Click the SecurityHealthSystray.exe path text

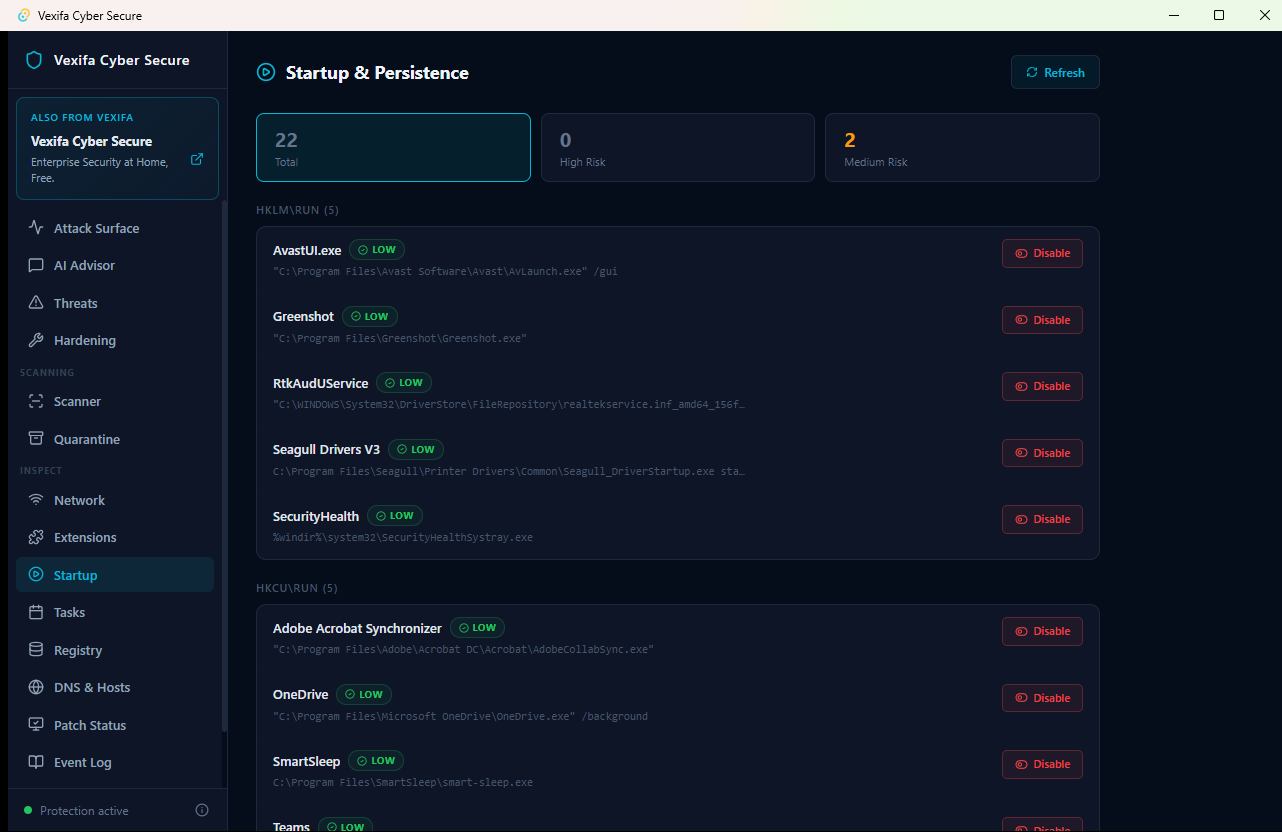403,537
